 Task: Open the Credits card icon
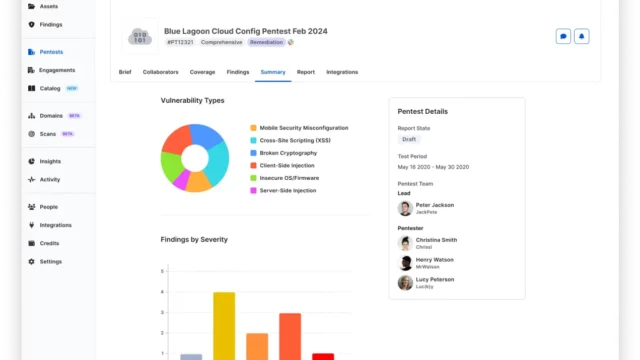click(x=31, y=243)
